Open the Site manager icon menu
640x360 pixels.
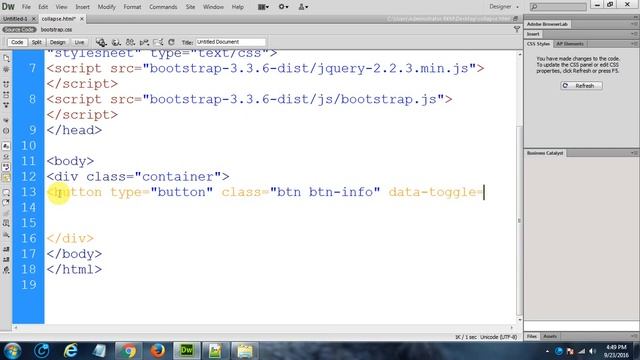[303, 7]
